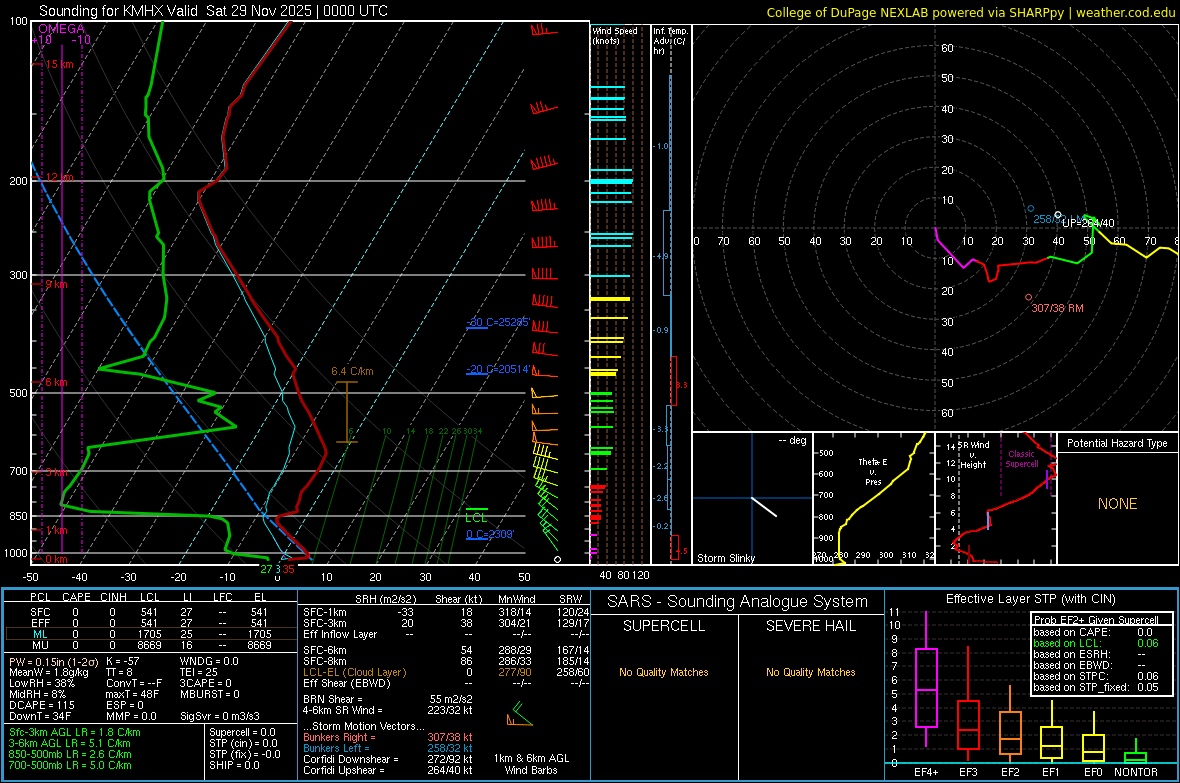Select the '3 km' height marker
Image resolution: width=1180 pixels, height=783 pixels.
(56, 472)
